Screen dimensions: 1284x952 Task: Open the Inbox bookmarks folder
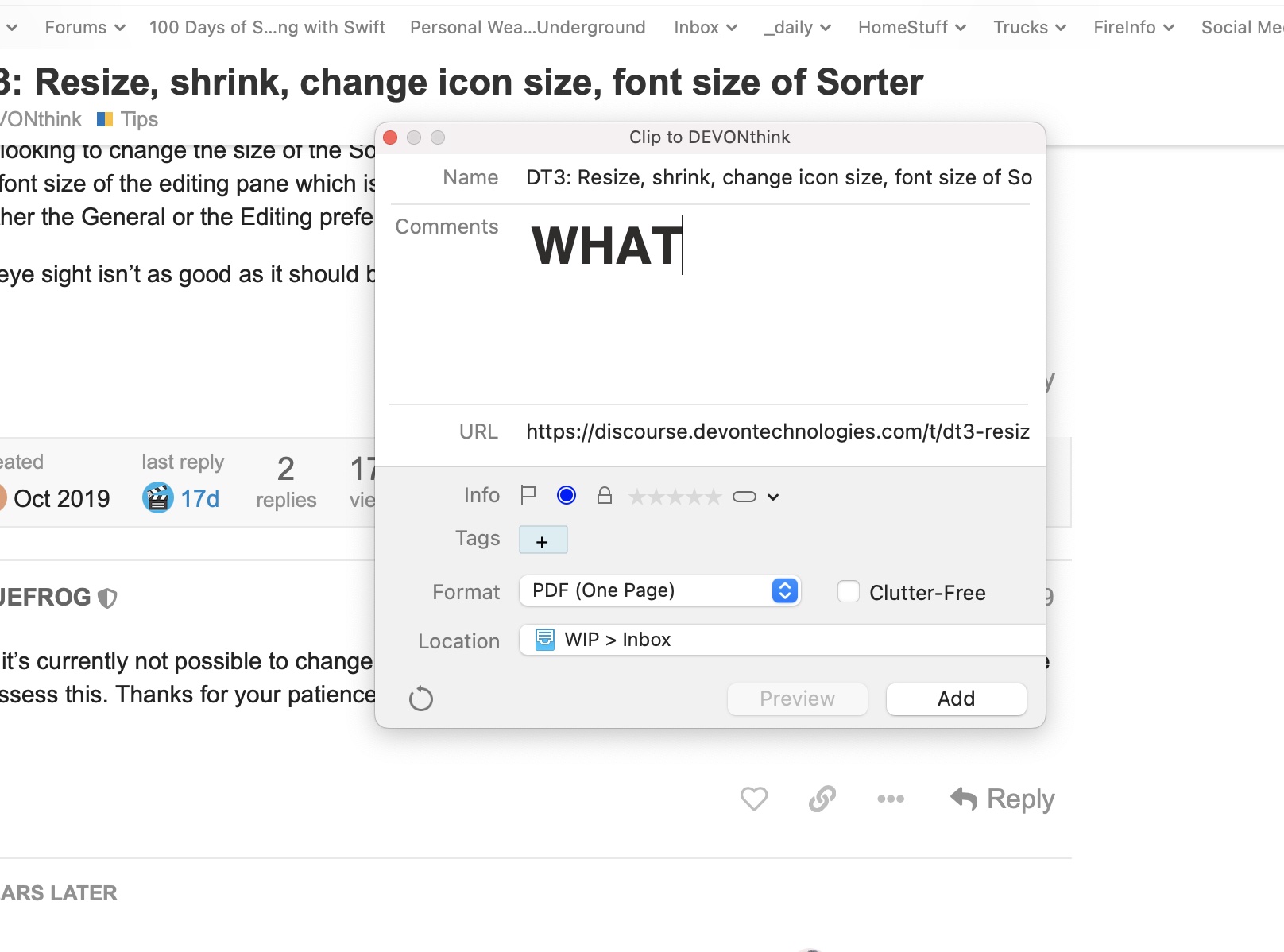click(706, 27)
